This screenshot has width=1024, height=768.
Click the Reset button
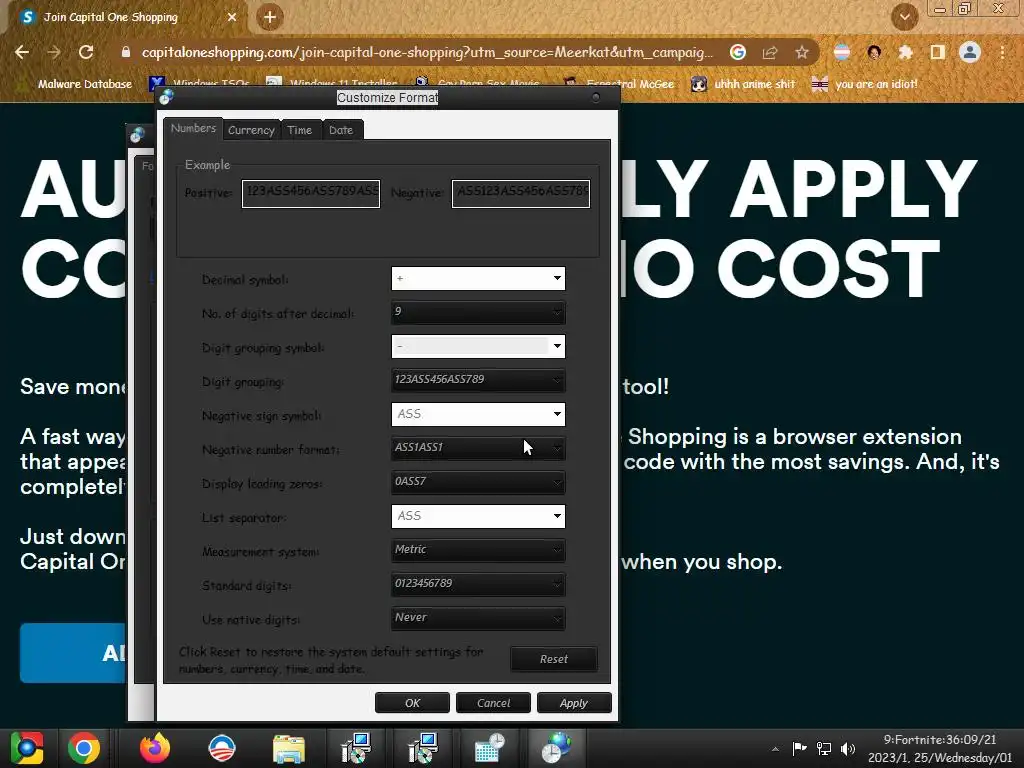coord(554,659)
